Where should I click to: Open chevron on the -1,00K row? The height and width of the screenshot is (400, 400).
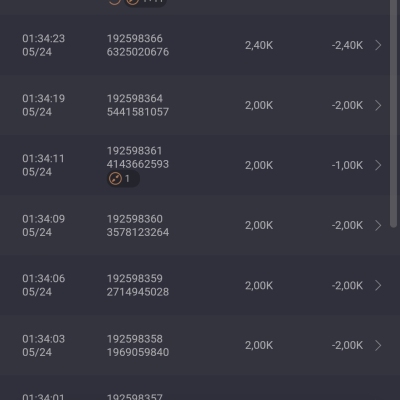click(x=378, y=165)
